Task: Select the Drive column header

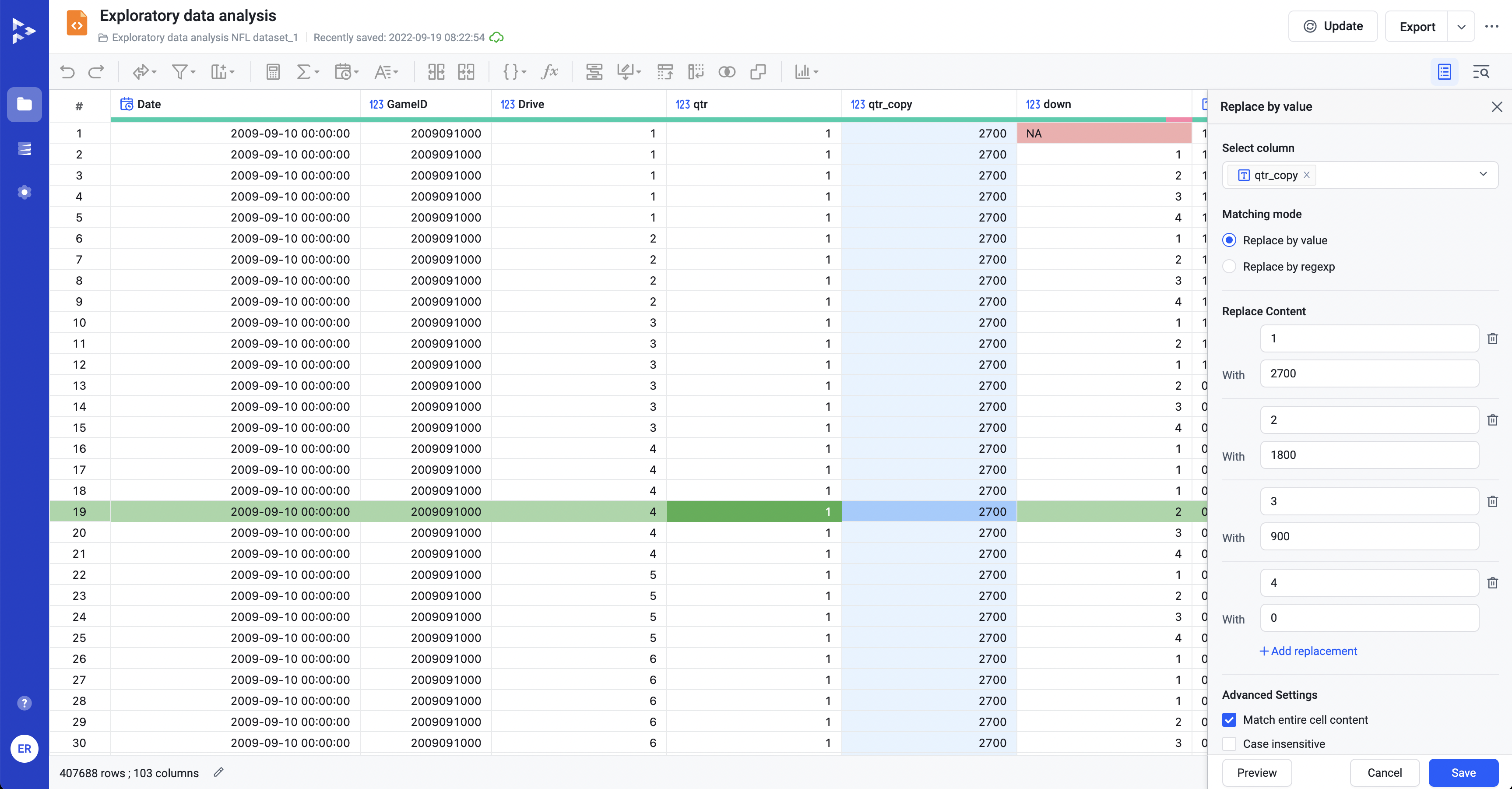Action: tap(579, 105)
